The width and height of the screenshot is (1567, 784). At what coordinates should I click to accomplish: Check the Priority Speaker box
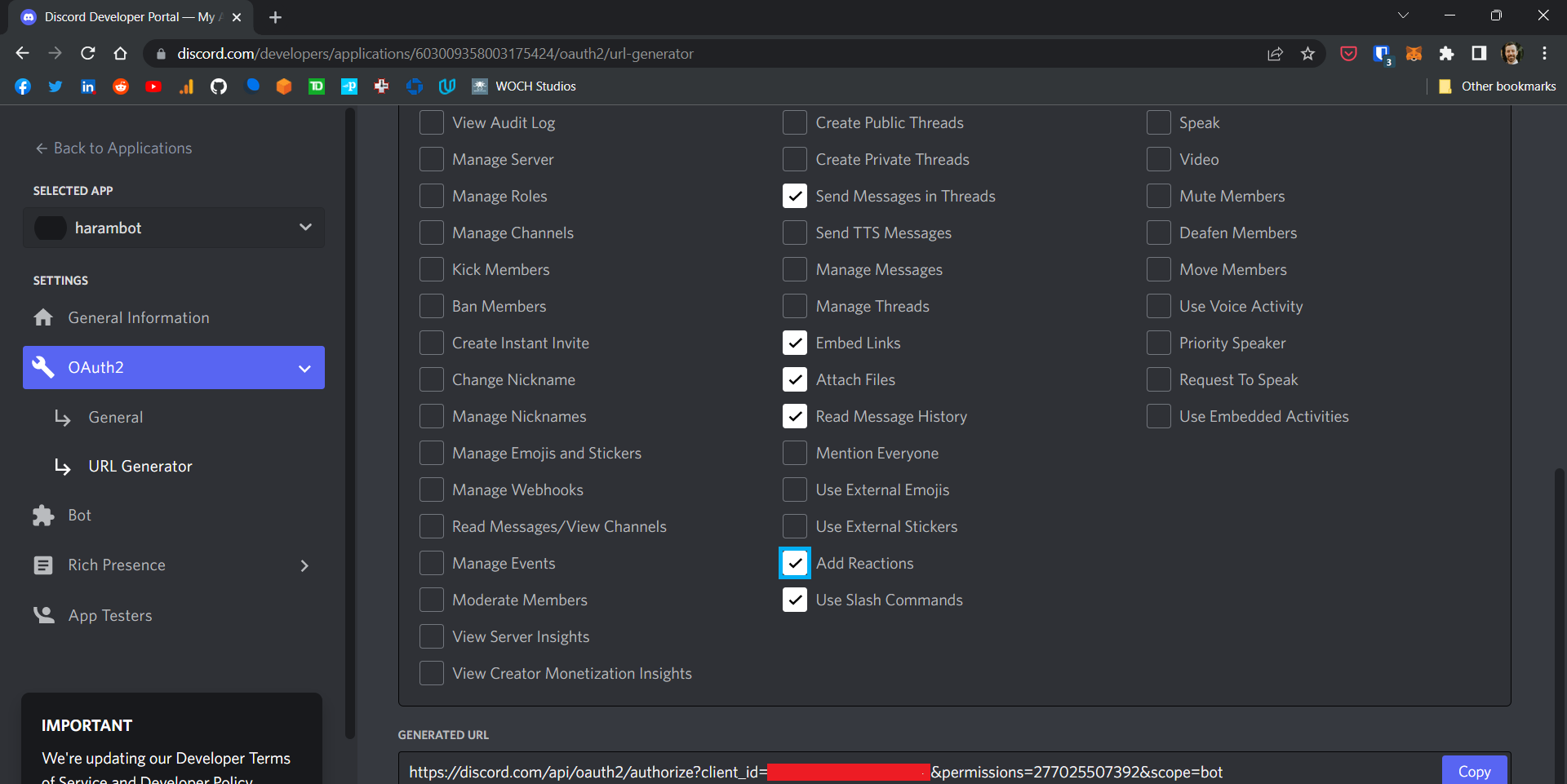click(x=1159, y=343)
